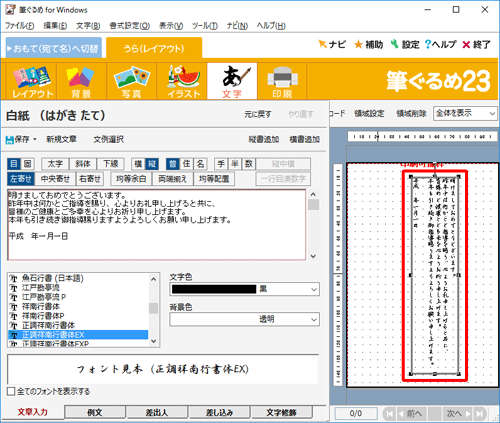Open the ツール(T) menu
The width and height of the screenshot is (500, 423).
(205, 26)
